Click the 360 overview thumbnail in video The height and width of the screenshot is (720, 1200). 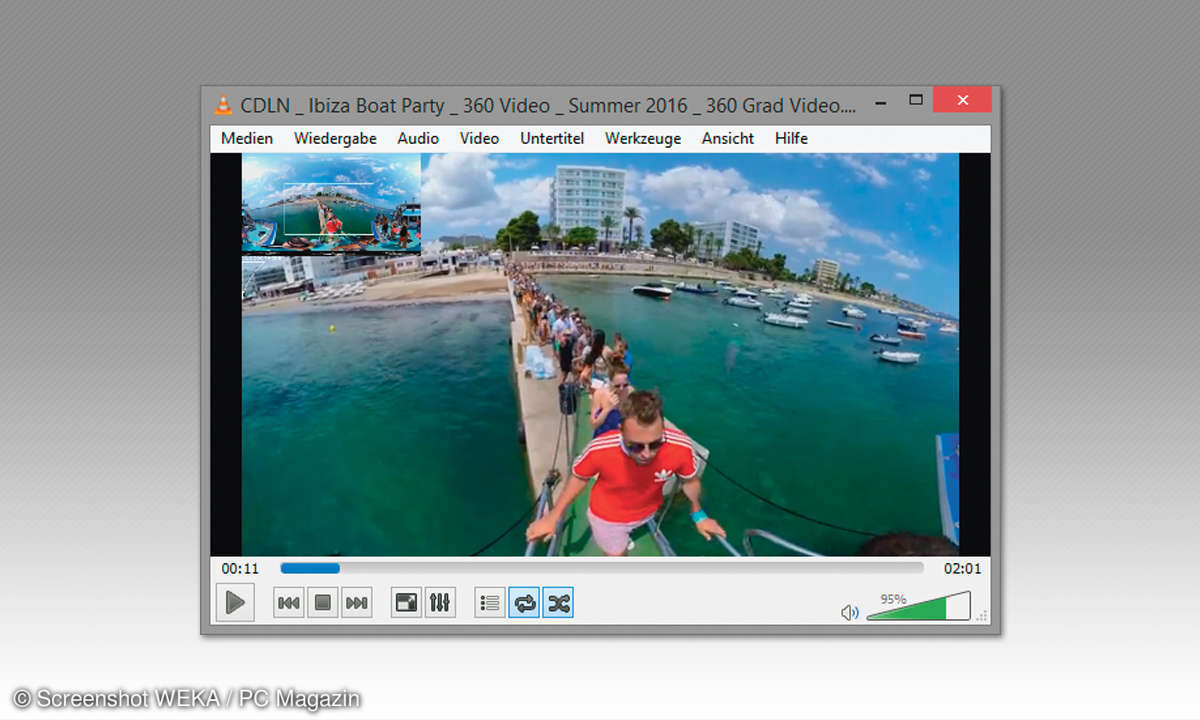point(331,202)
